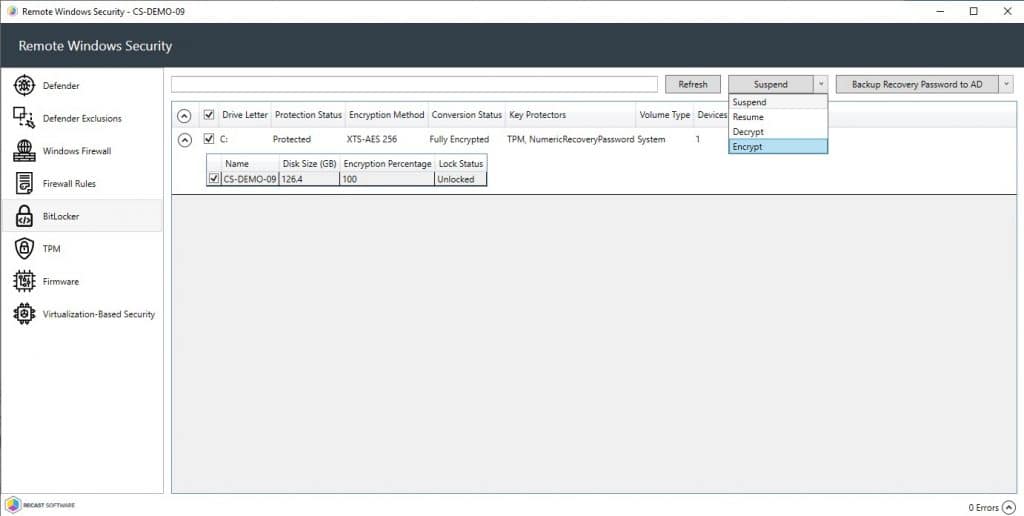Select the Firmware chip icon
The image size is (1024, 516).
[24, 282]
